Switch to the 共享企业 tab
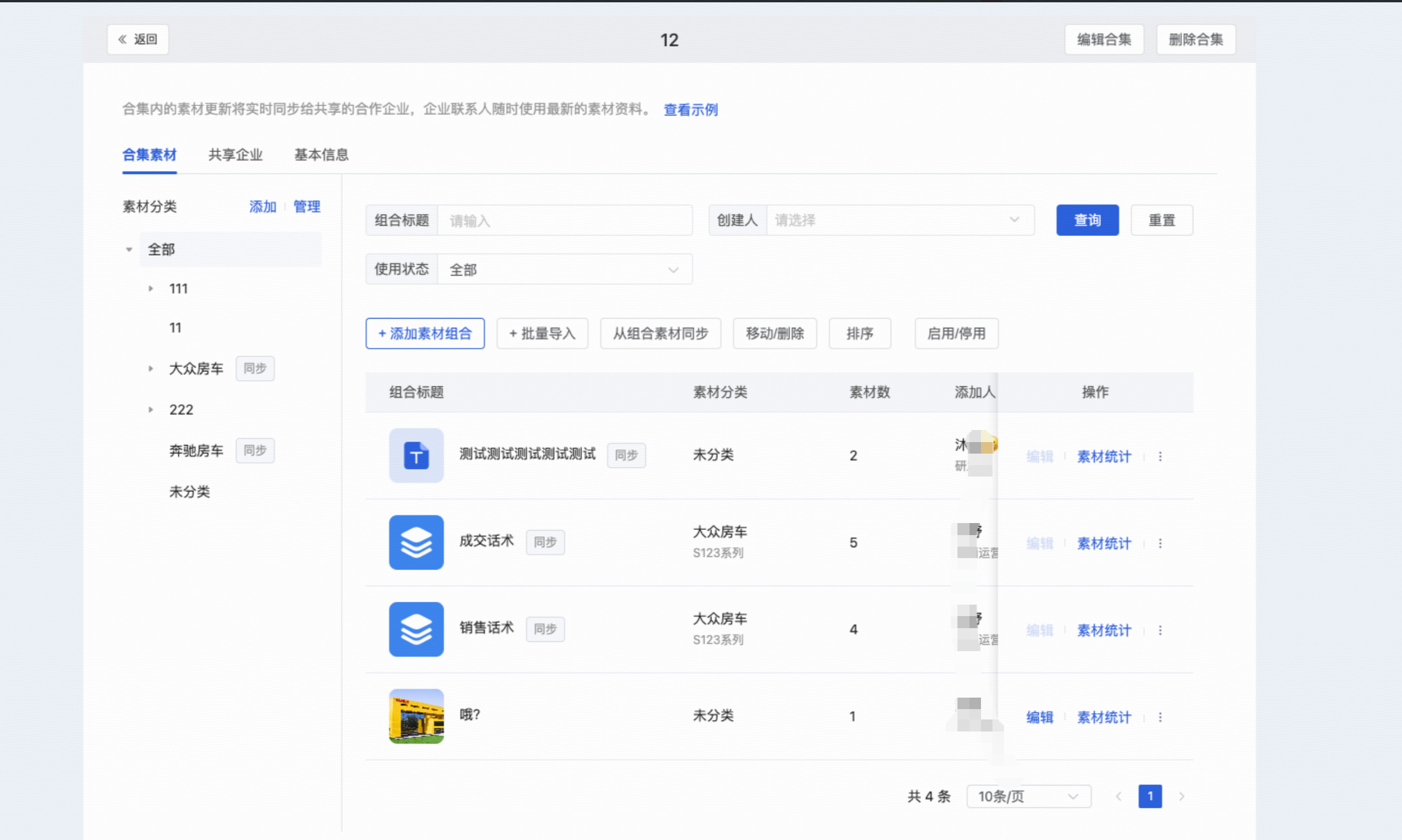This screenshot has width=1402, height=840. pyautogui.click(x=235, y=154)
